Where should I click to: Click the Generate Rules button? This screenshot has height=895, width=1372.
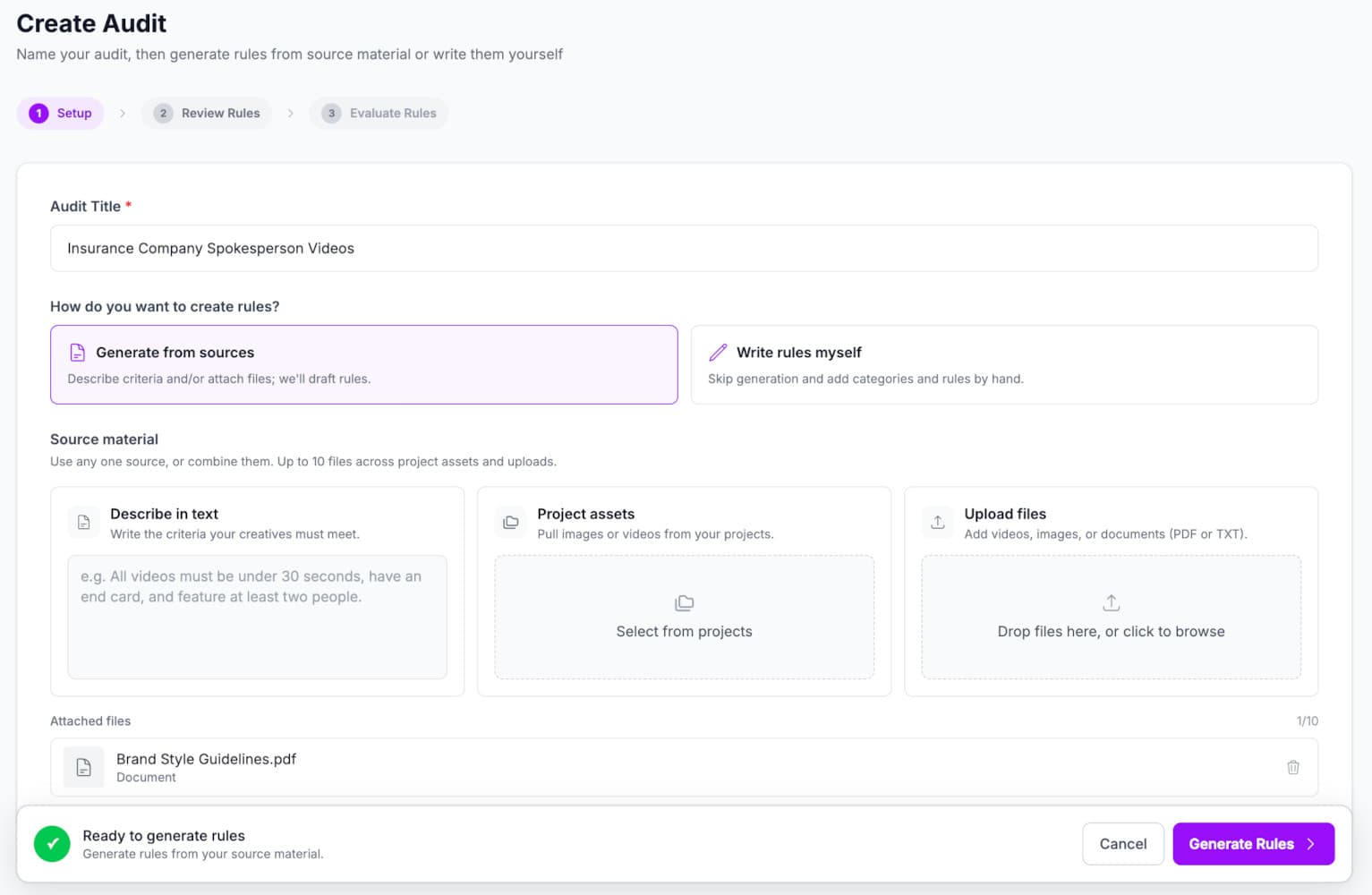pyautogui.click(x=1253, y=844)
